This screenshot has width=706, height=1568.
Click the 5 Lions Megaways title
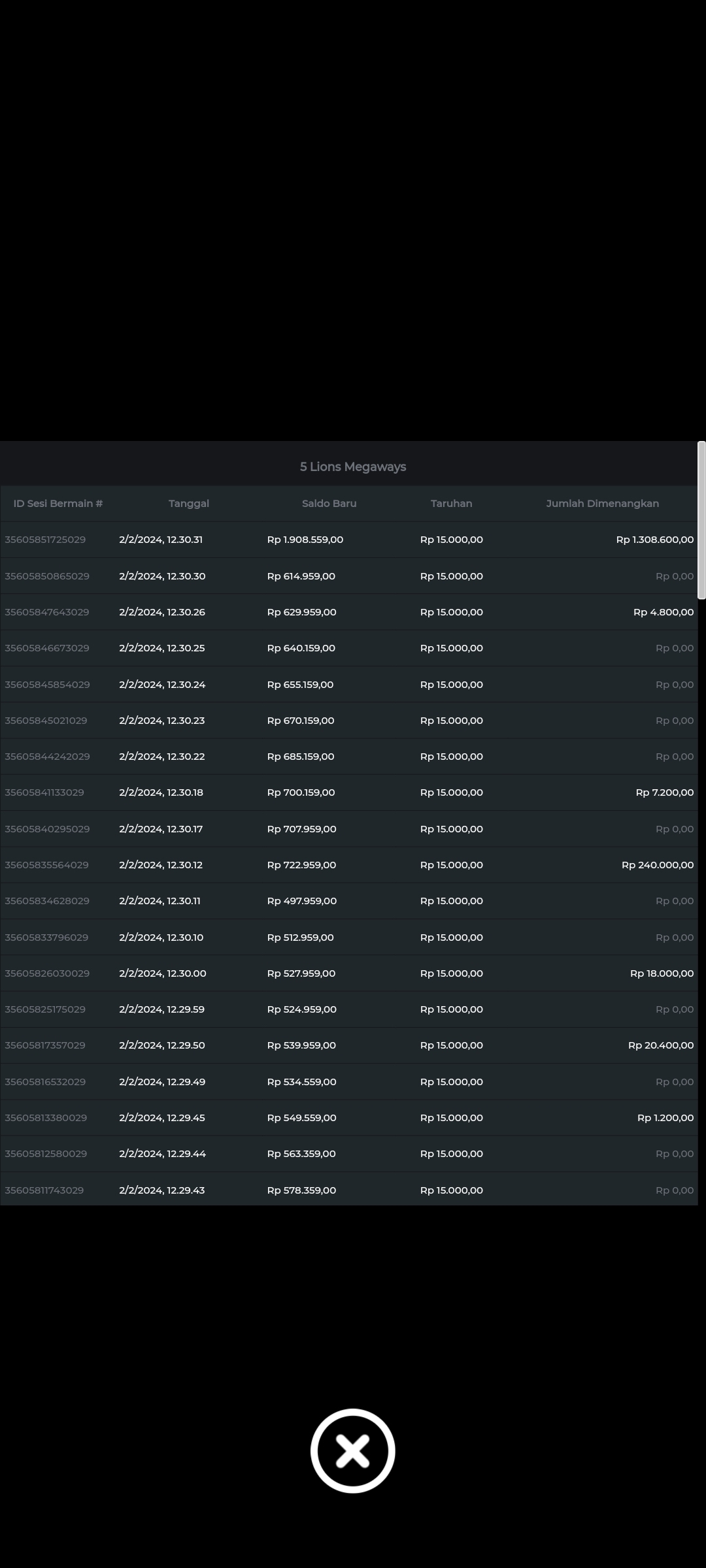point(353,467)
